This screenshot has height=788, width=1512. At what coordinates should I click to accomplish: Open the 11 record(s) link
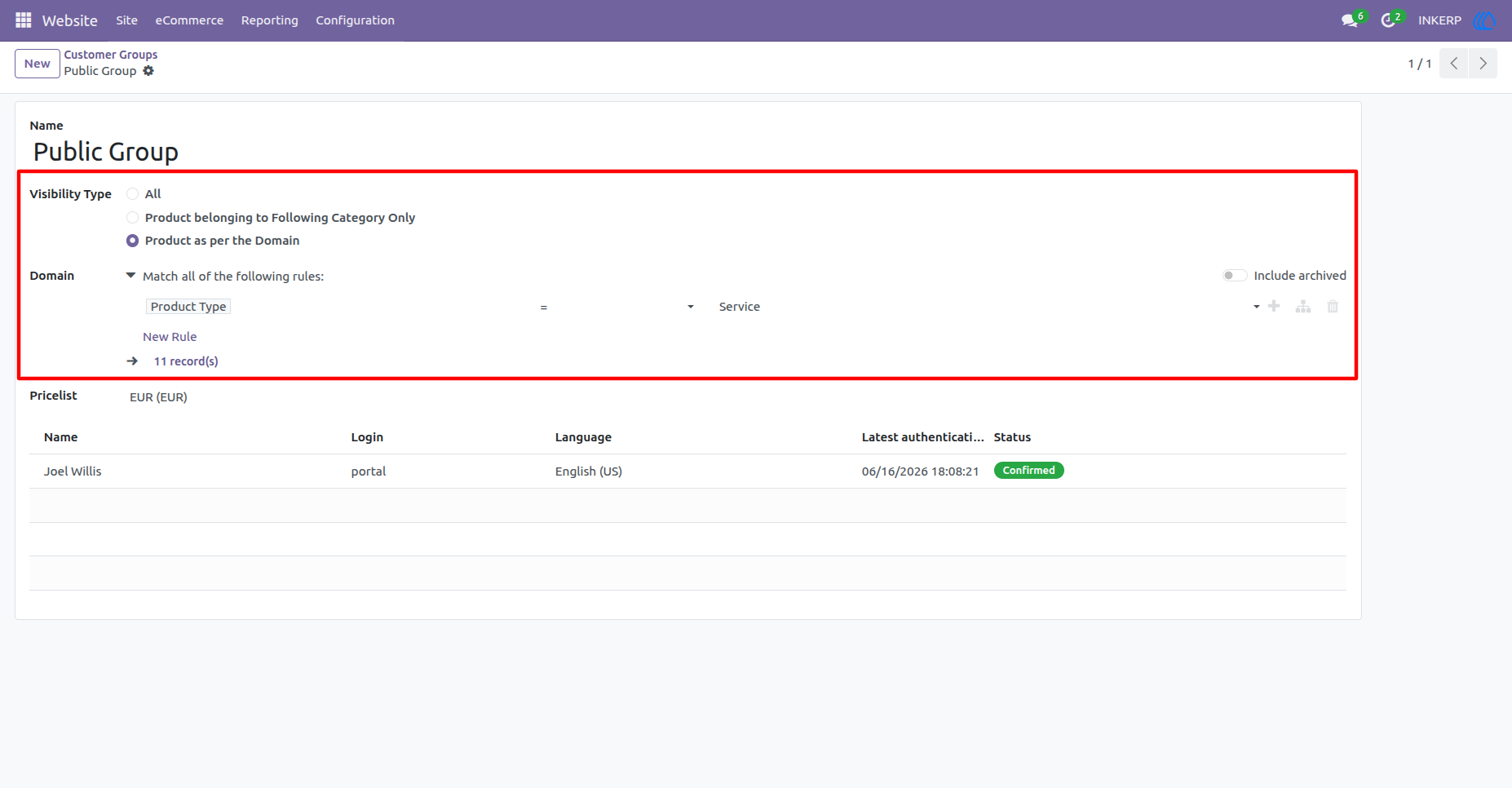point(186,361)
